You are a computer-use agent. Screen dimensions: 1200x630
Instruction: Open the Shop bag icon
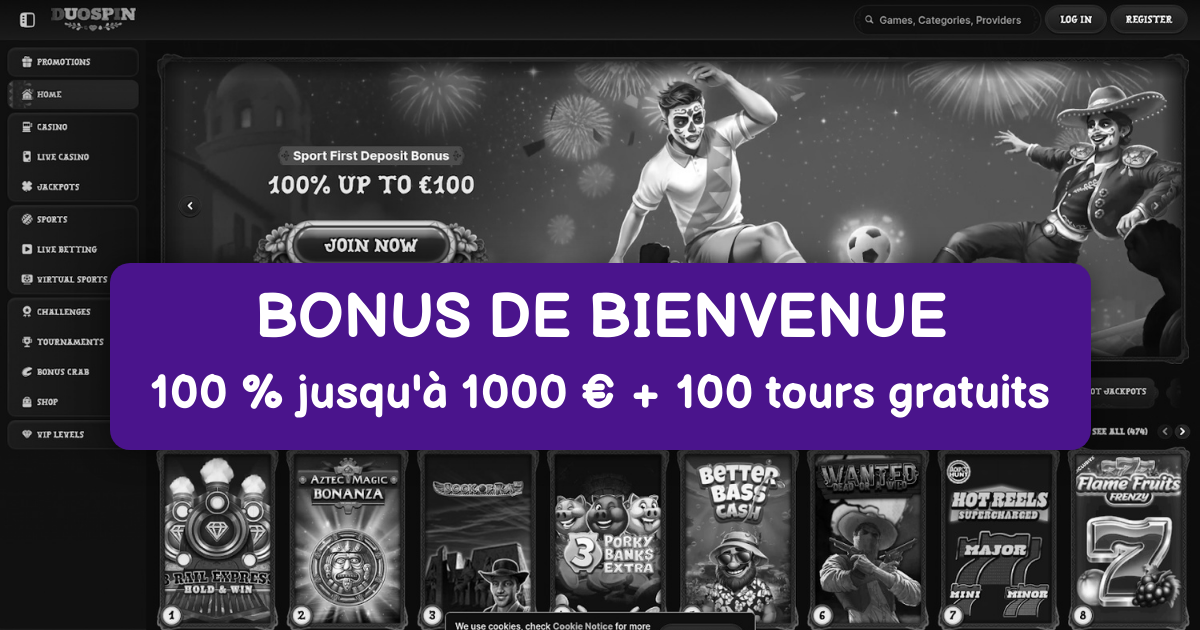[x=26, y=402]
